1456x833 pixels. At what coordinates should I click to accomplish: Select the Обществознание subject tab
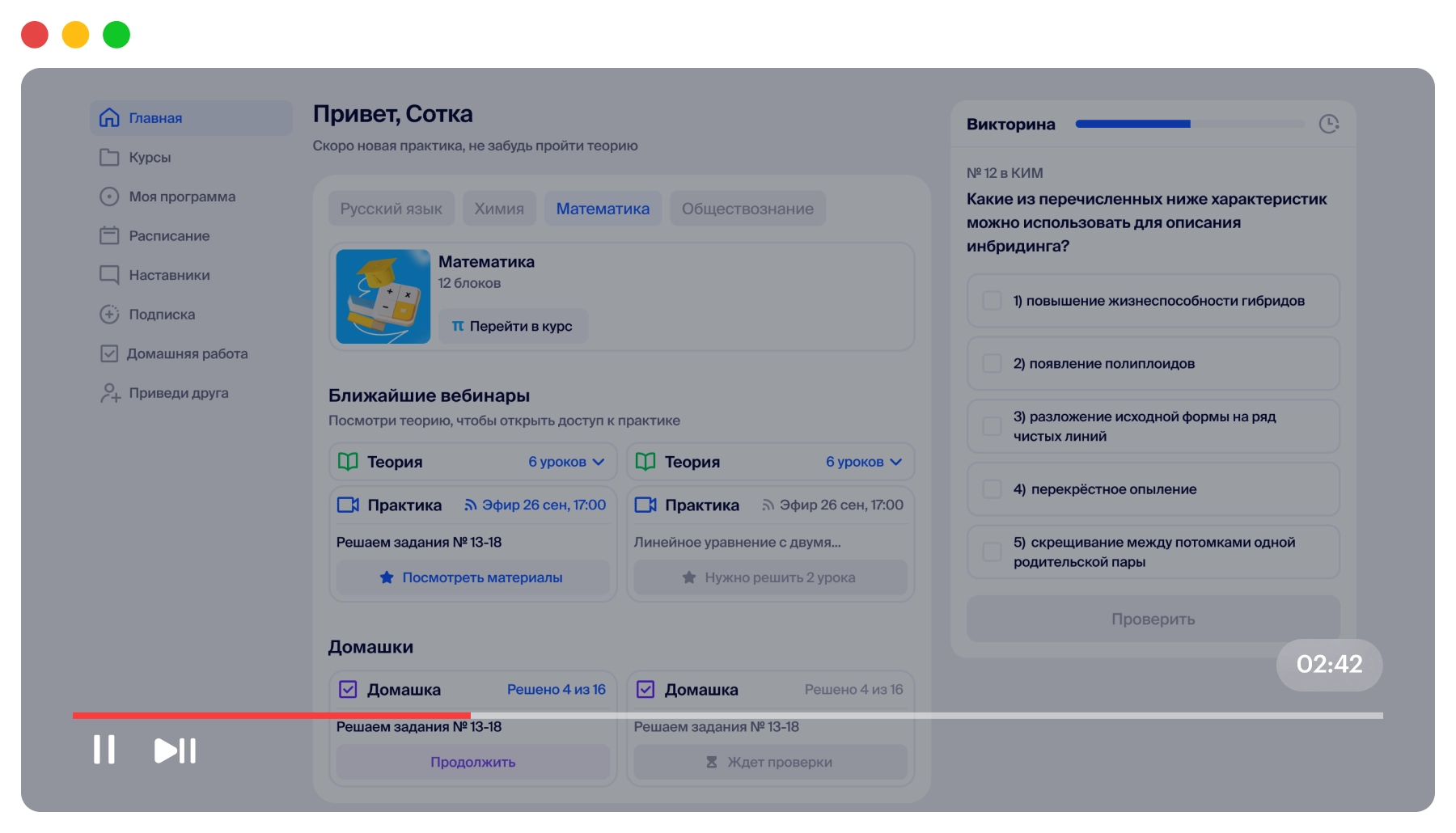point(747,209)
